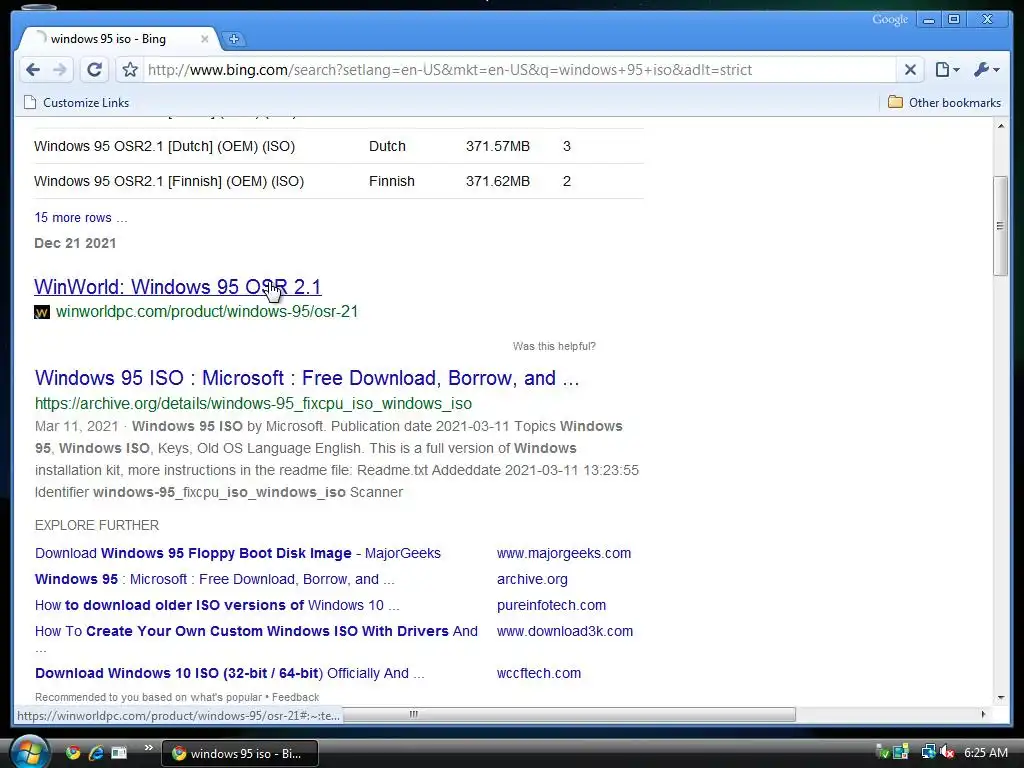
Task: Click the Safely Remove Hardware tray icon
Action: (882, 753)
